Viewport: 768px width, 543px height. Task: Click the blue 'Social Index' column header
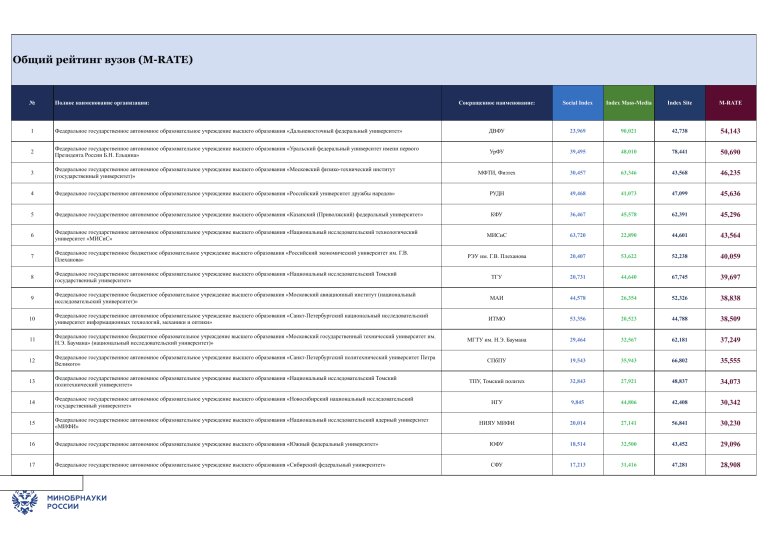pyautogui.click(x=577, y=103)
